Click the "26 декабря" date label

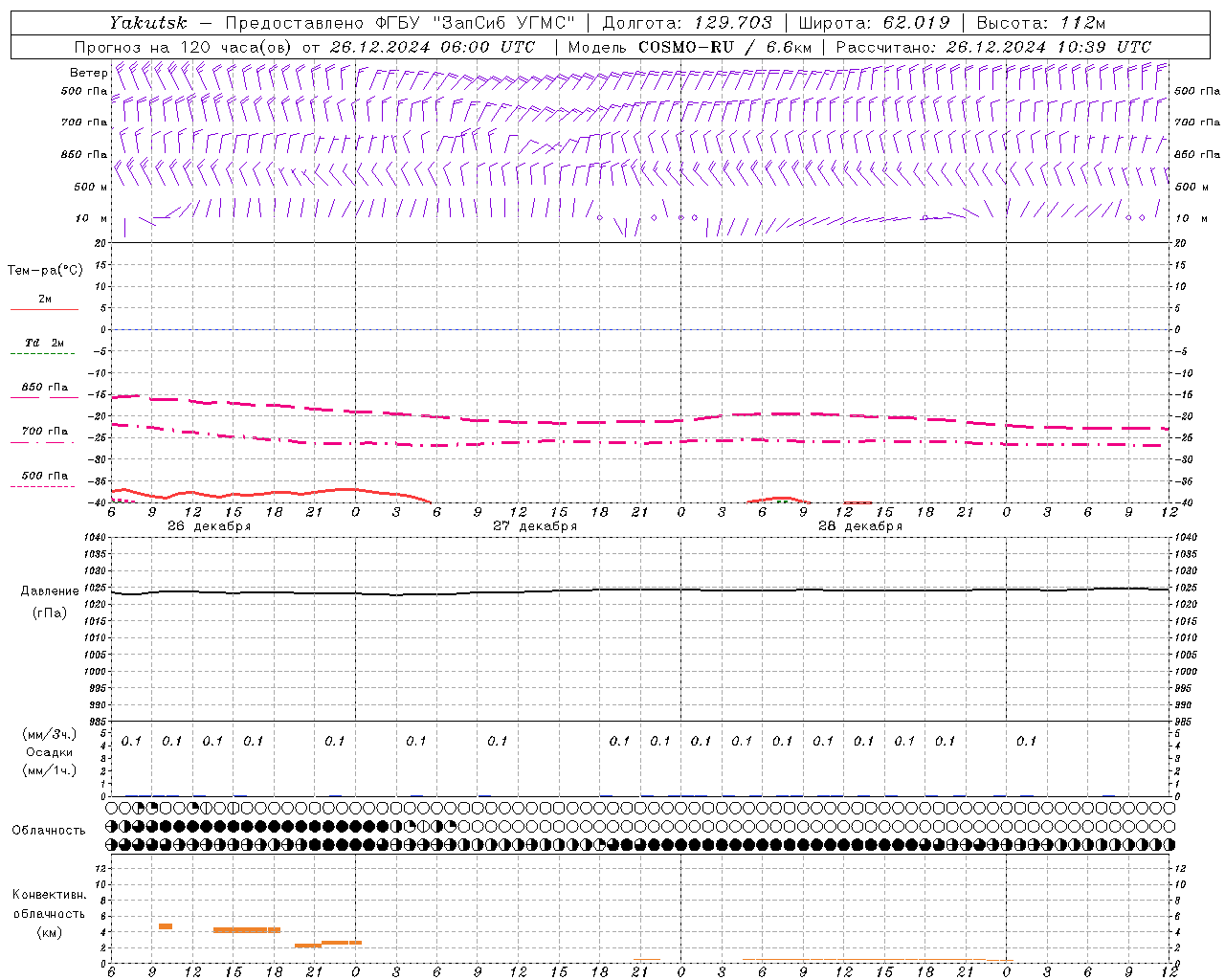(210, 526)
